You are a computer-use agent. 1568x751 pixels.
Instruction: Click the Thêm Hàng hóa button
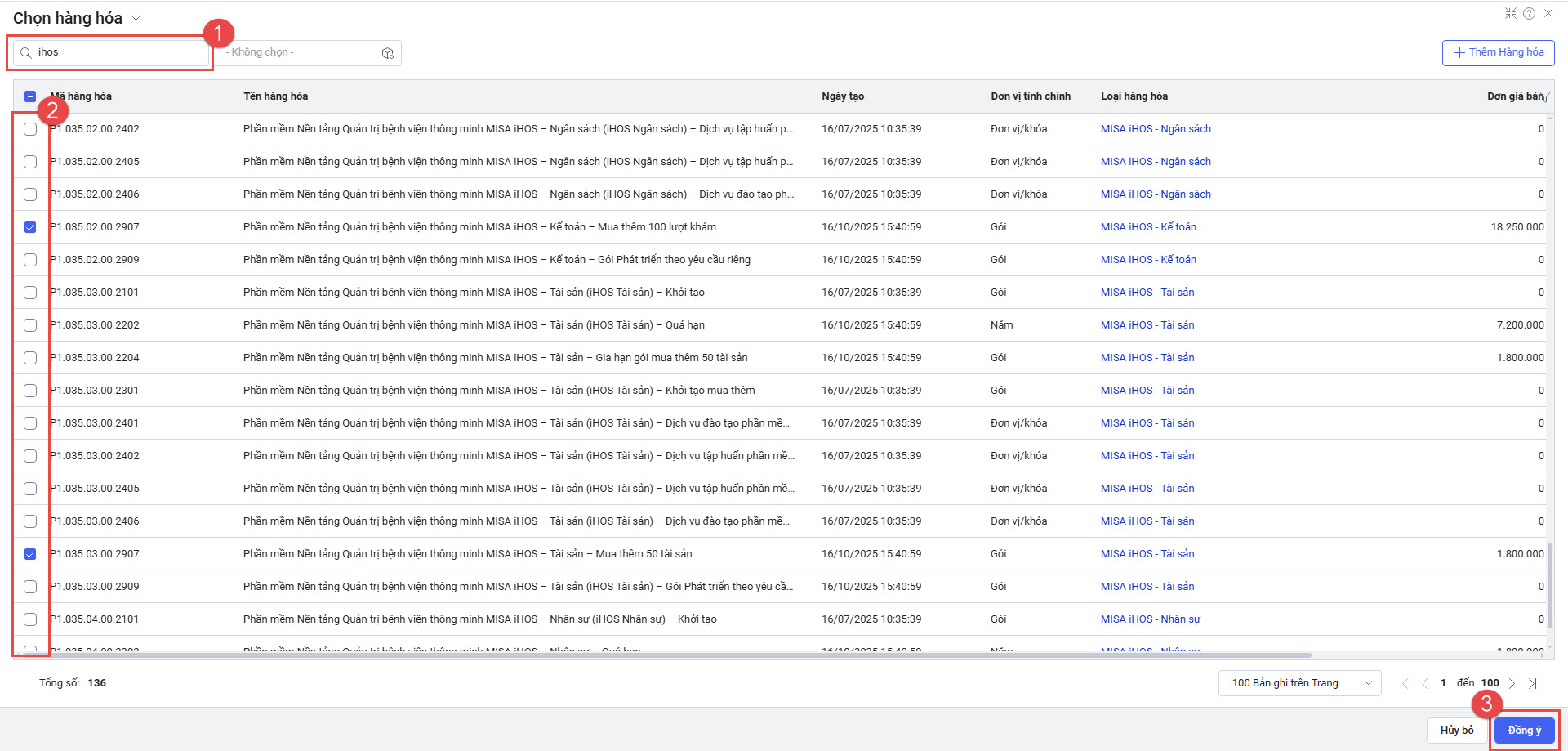[x=1498, y=52]
